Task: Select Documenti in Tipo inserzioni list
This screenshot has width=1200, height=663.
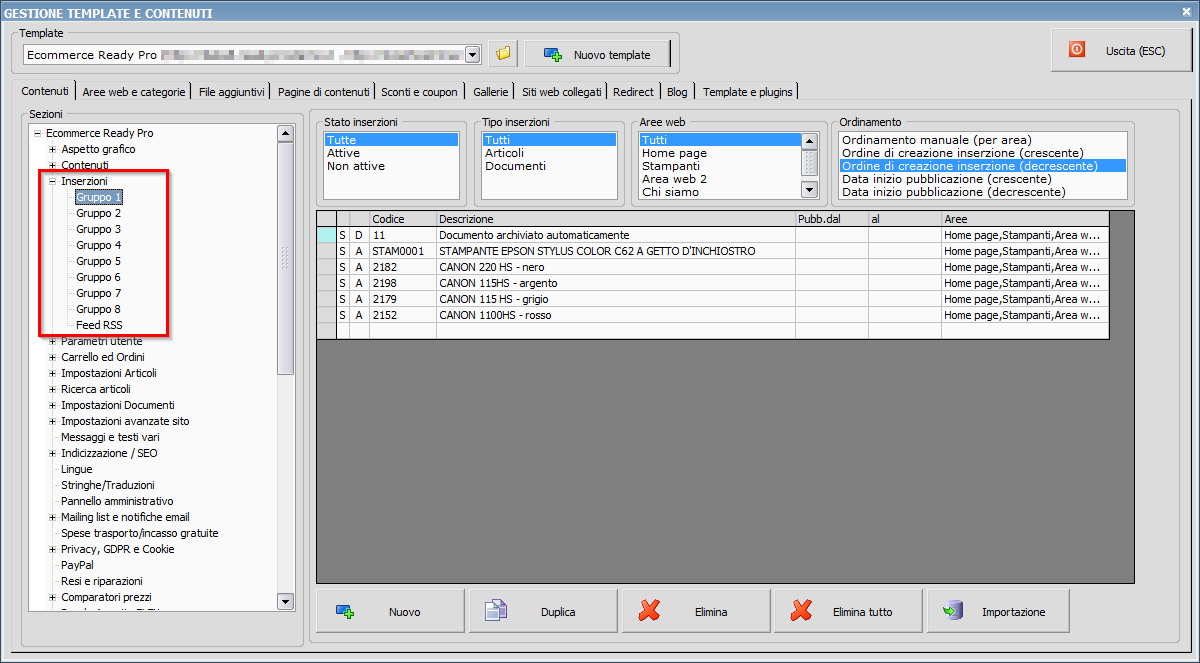Action: [x=515, y=166]
